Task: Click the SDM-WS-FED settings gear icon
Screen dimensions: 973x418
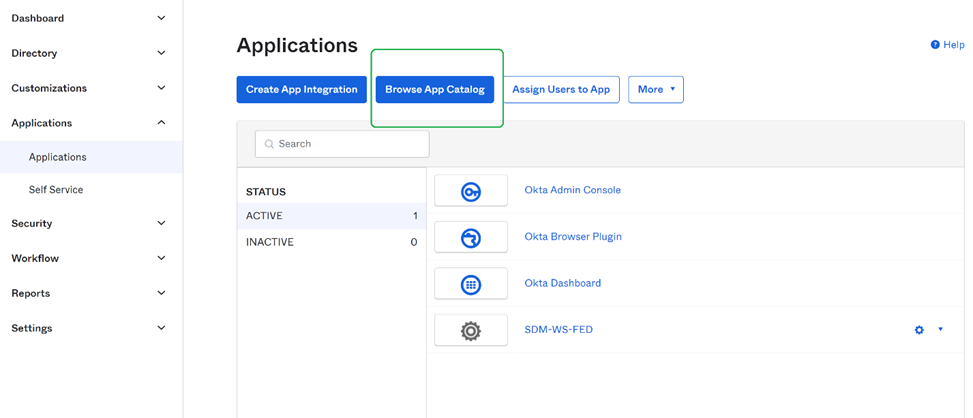Action: 919,330
